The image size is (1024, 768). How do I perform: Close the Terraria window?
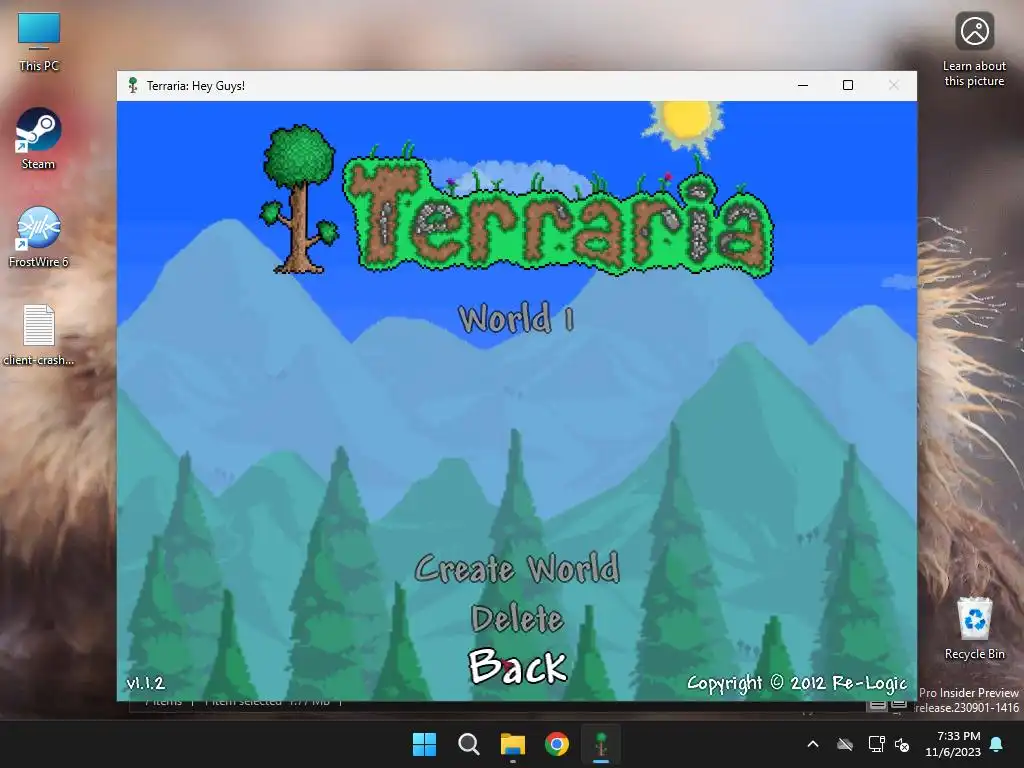(893, 86)
